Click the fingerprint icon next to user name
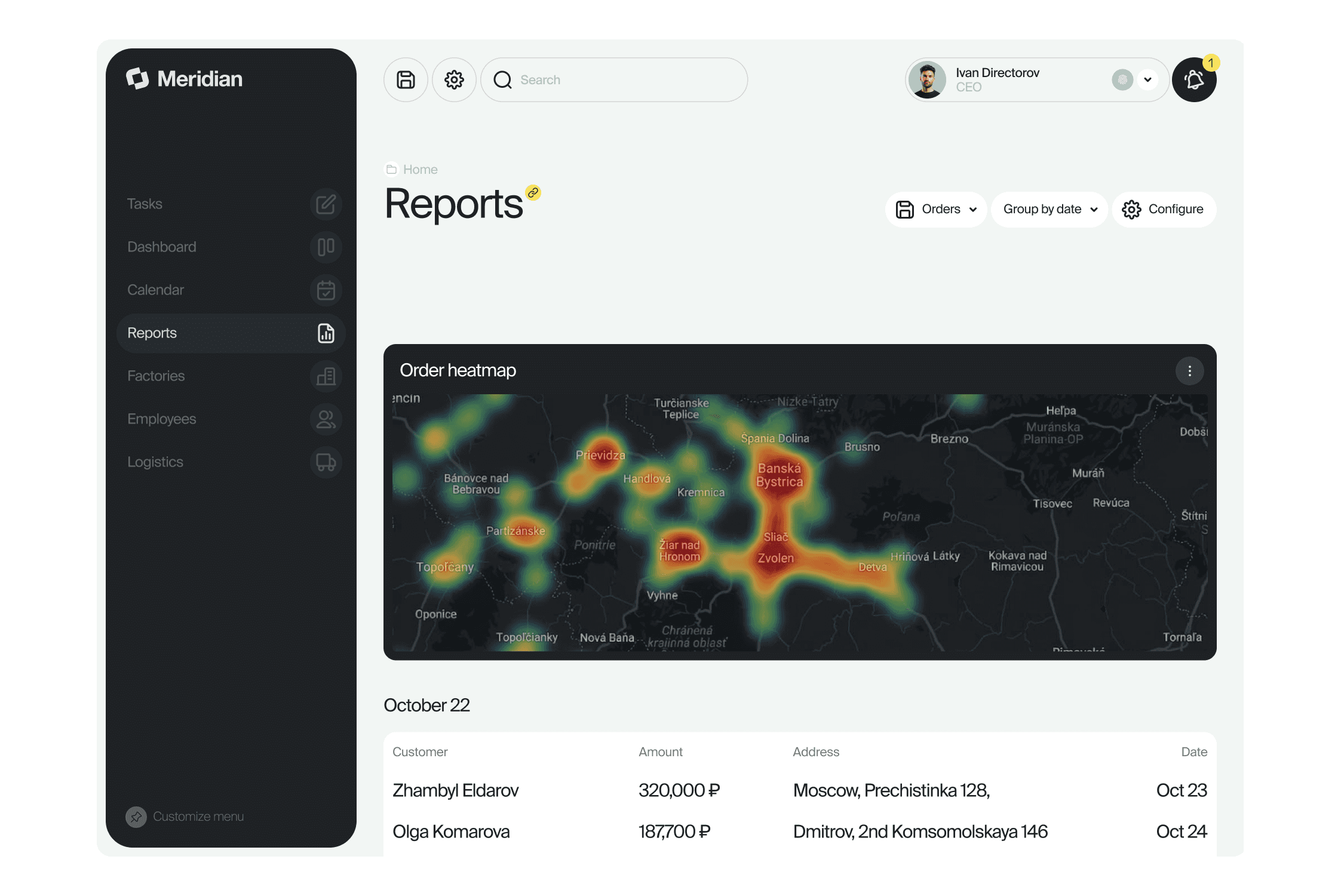The width and height of the screenshot is (1344, 896). coord(1122,79)
